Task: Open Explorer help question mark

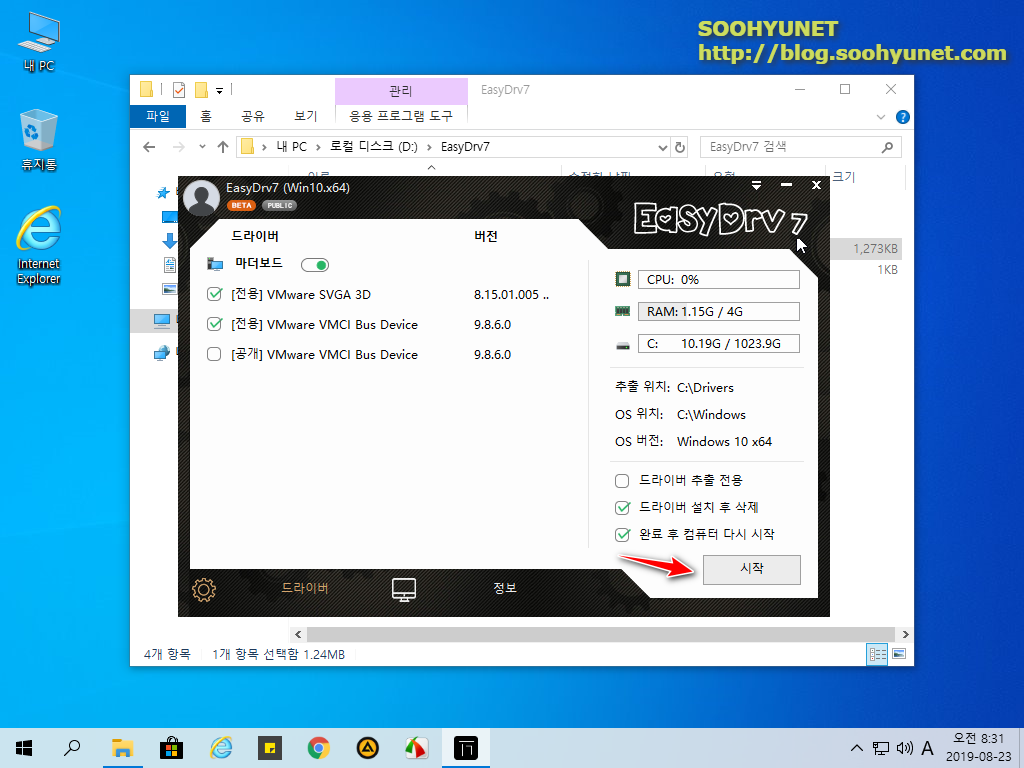Action: pyautogui.click(x=903, y=117)
